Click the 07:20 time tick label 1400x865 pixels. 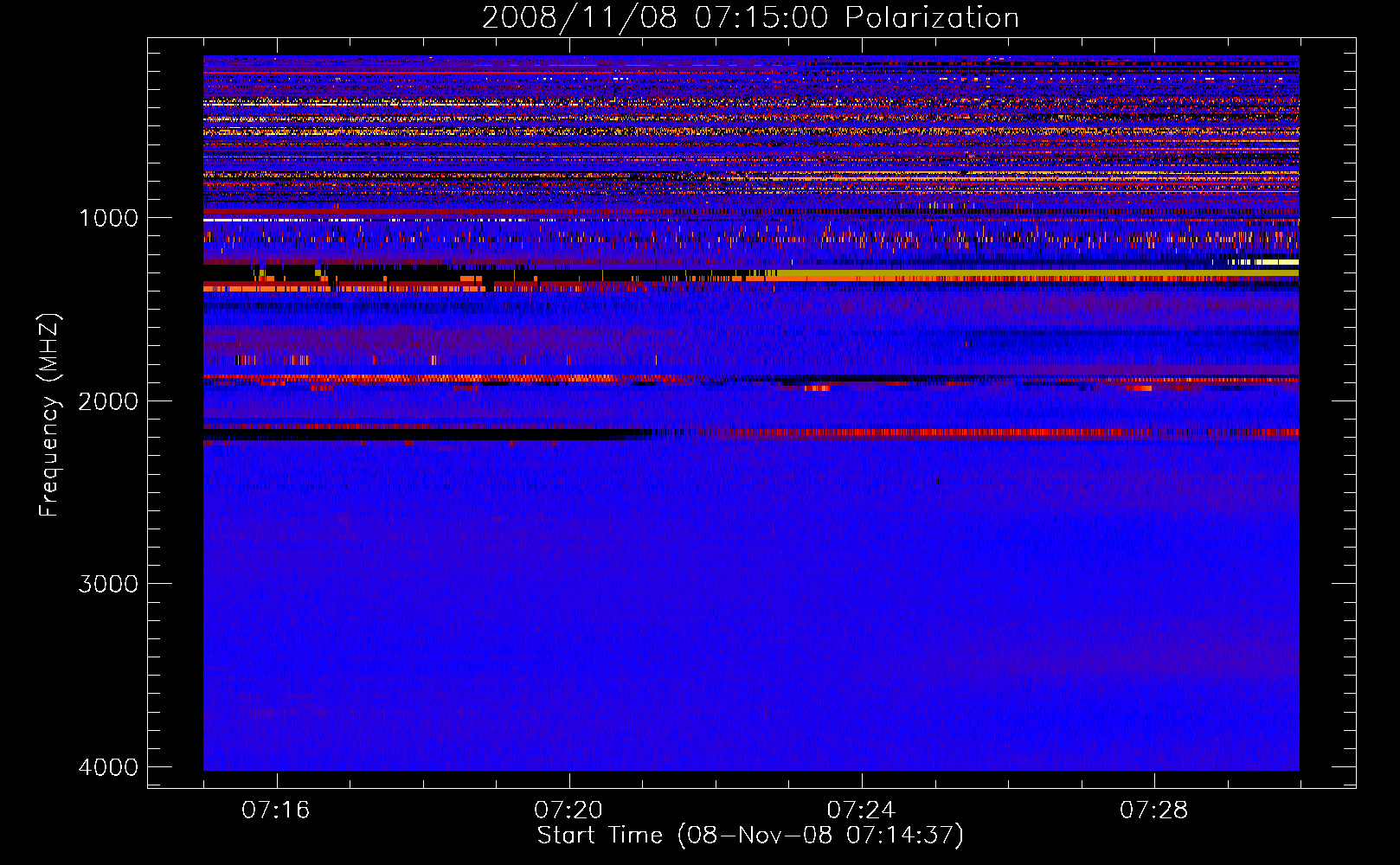pyautogui.click(x=568, y=811)
